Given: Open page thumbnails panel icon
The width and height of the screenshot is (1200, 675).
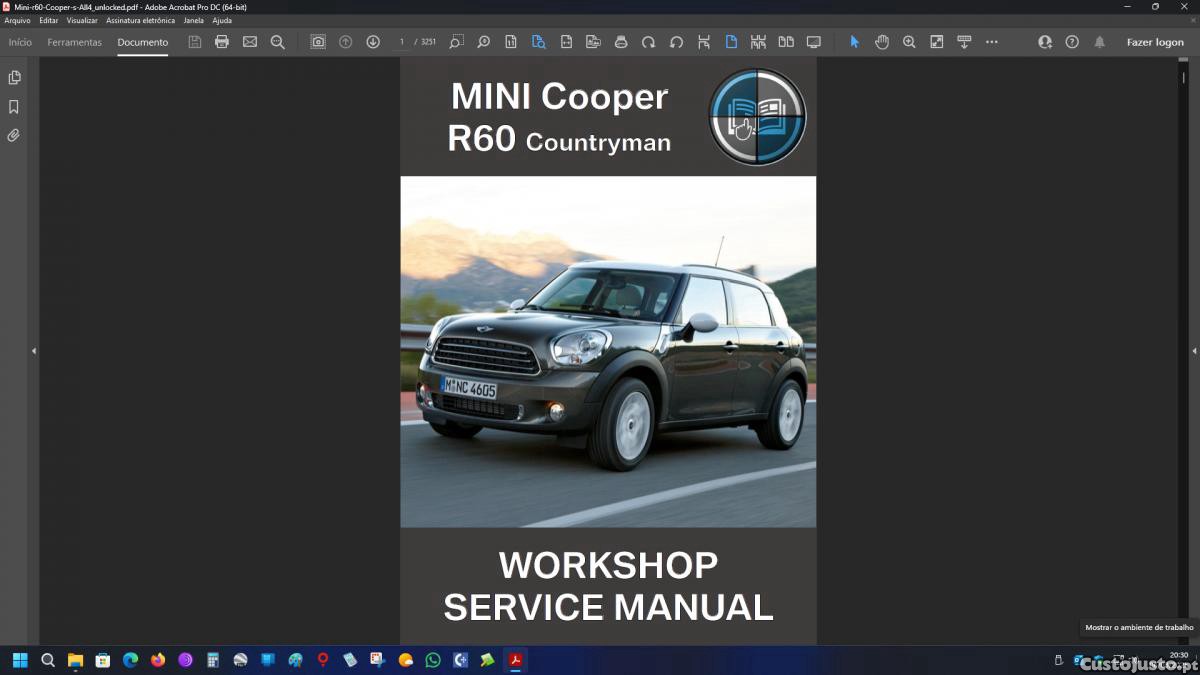Looking at the screenshot, I should [14, 78].
